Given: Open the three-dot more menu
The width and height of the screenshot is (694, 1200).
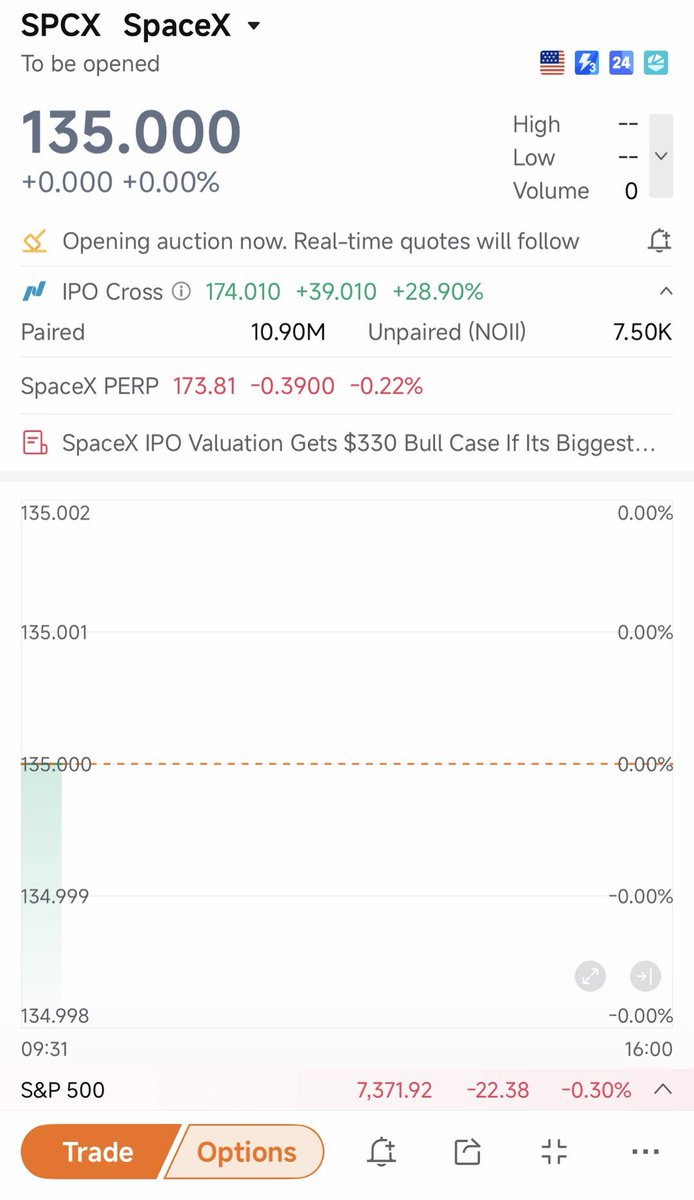Looking at the screenshot, I should (646, 1152).
